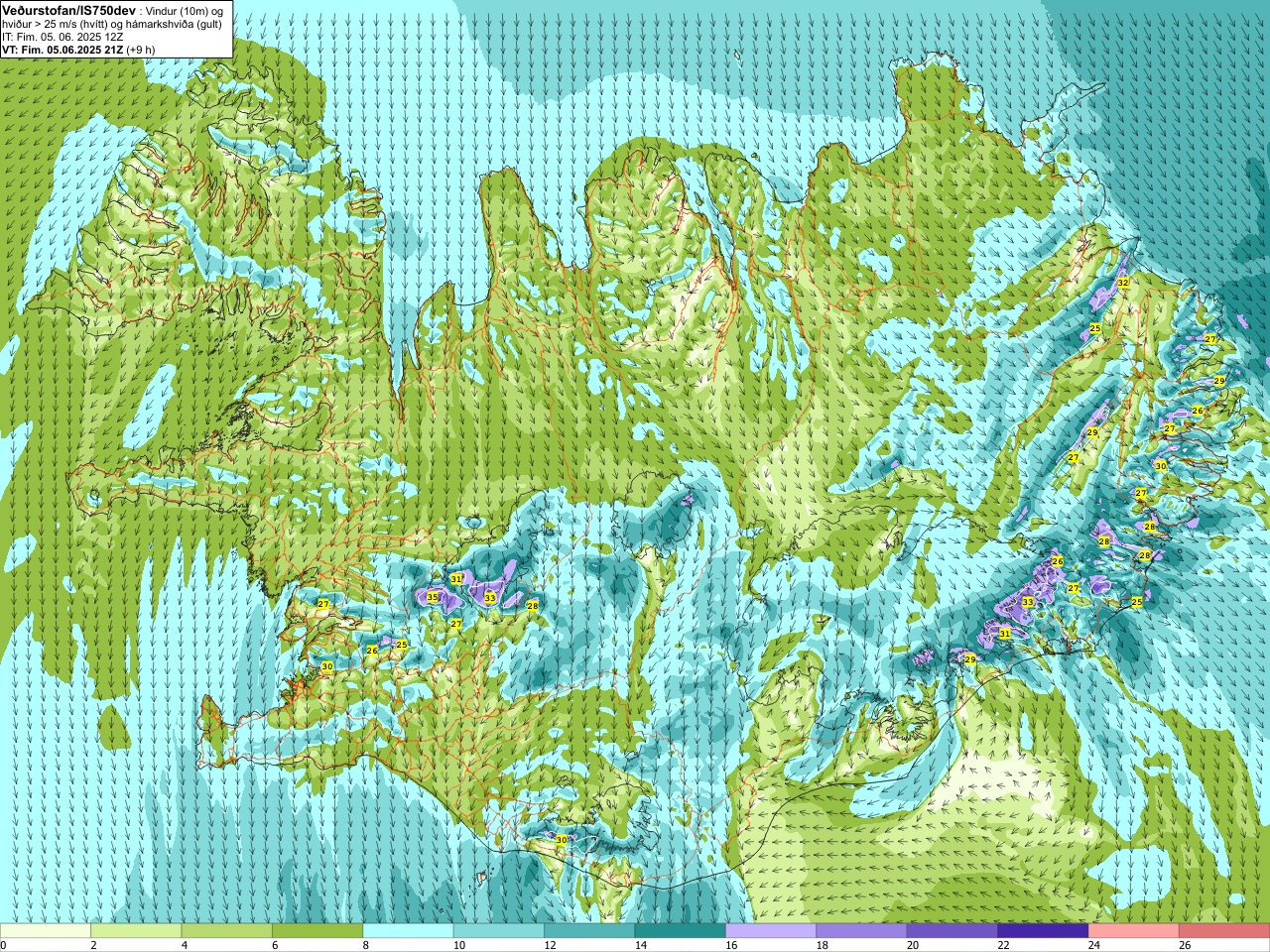Select the 24–26 m/s pink legend swatch
The height and width of the screenshot is (952, 1270).
pyautogui.click(x=1134, y=931)
